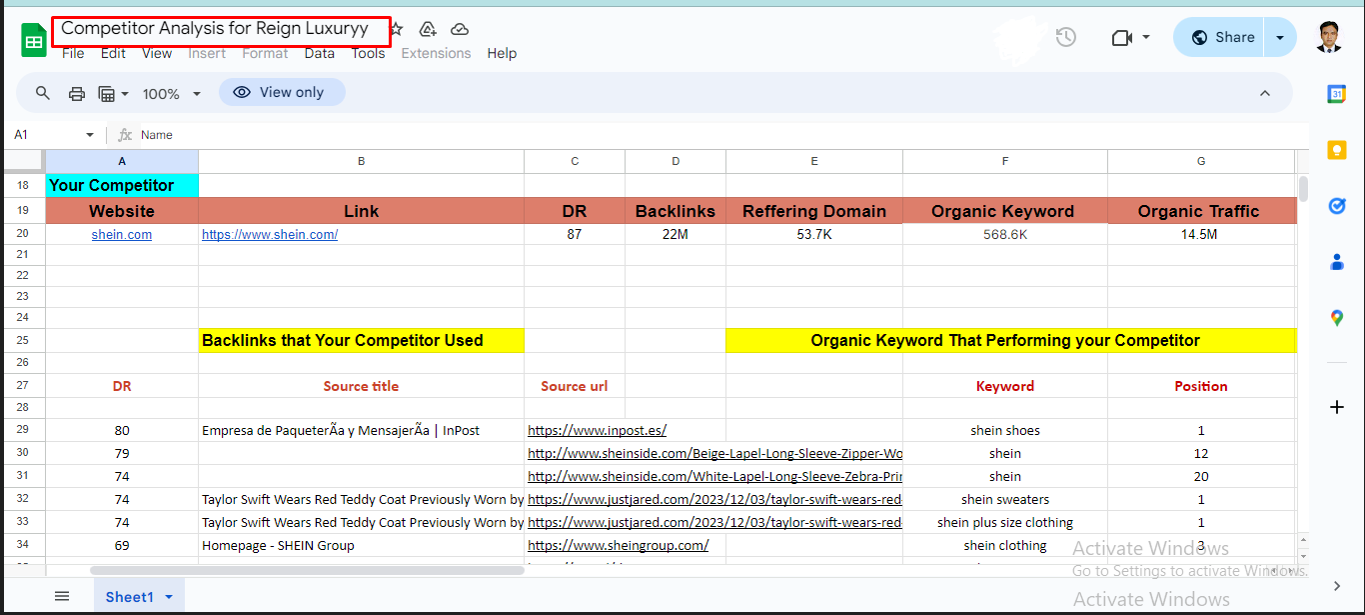Click the horizontal scrollbar thumb
The width and height of the screenshot is (1365, 615).
pos(307,570)
